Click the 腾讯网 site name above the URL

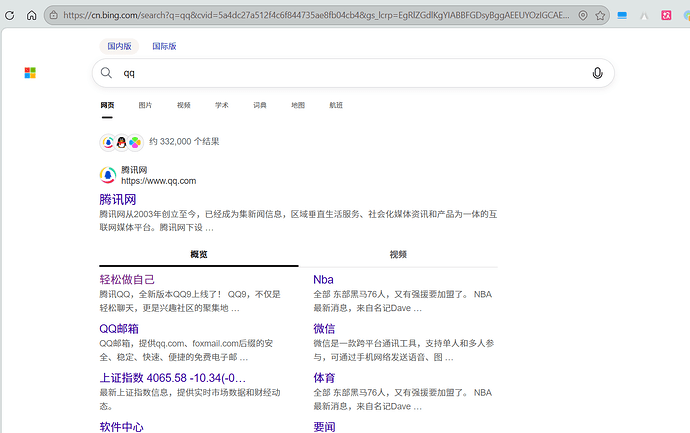(134, 170)
